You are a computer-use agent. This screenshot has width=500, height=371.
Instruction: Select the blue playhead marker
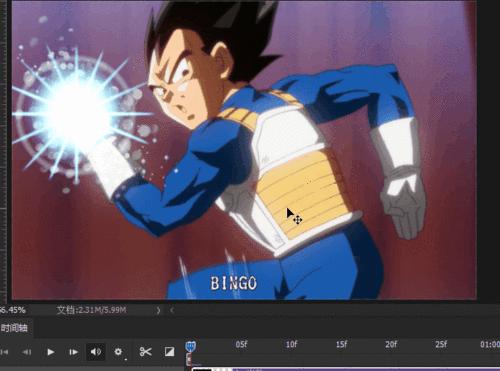(190, 346)
